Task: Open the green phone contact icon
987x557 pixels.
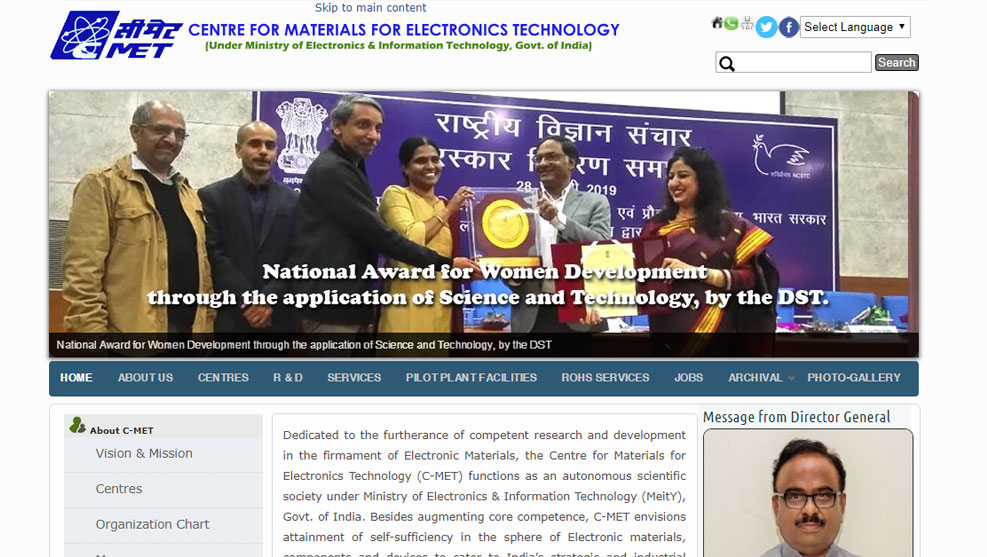Action: point(731,23)
